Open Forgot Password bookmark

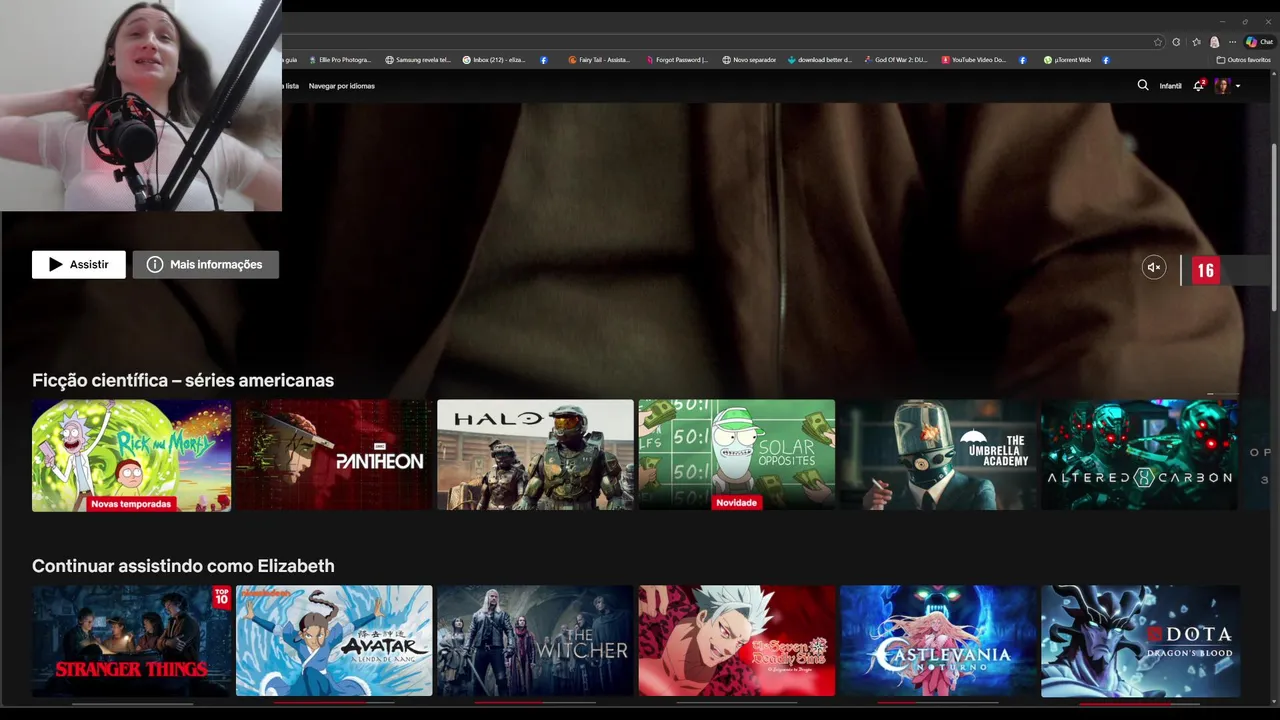(677, 60)
